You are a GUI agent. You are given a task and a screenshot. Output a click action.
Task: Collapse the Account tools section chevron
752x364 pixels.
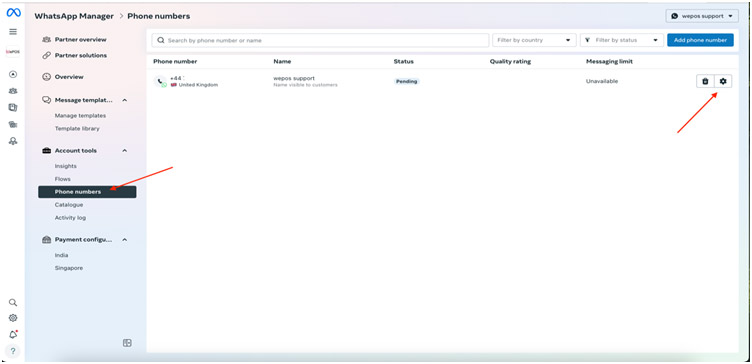click(x=125, y=151)
